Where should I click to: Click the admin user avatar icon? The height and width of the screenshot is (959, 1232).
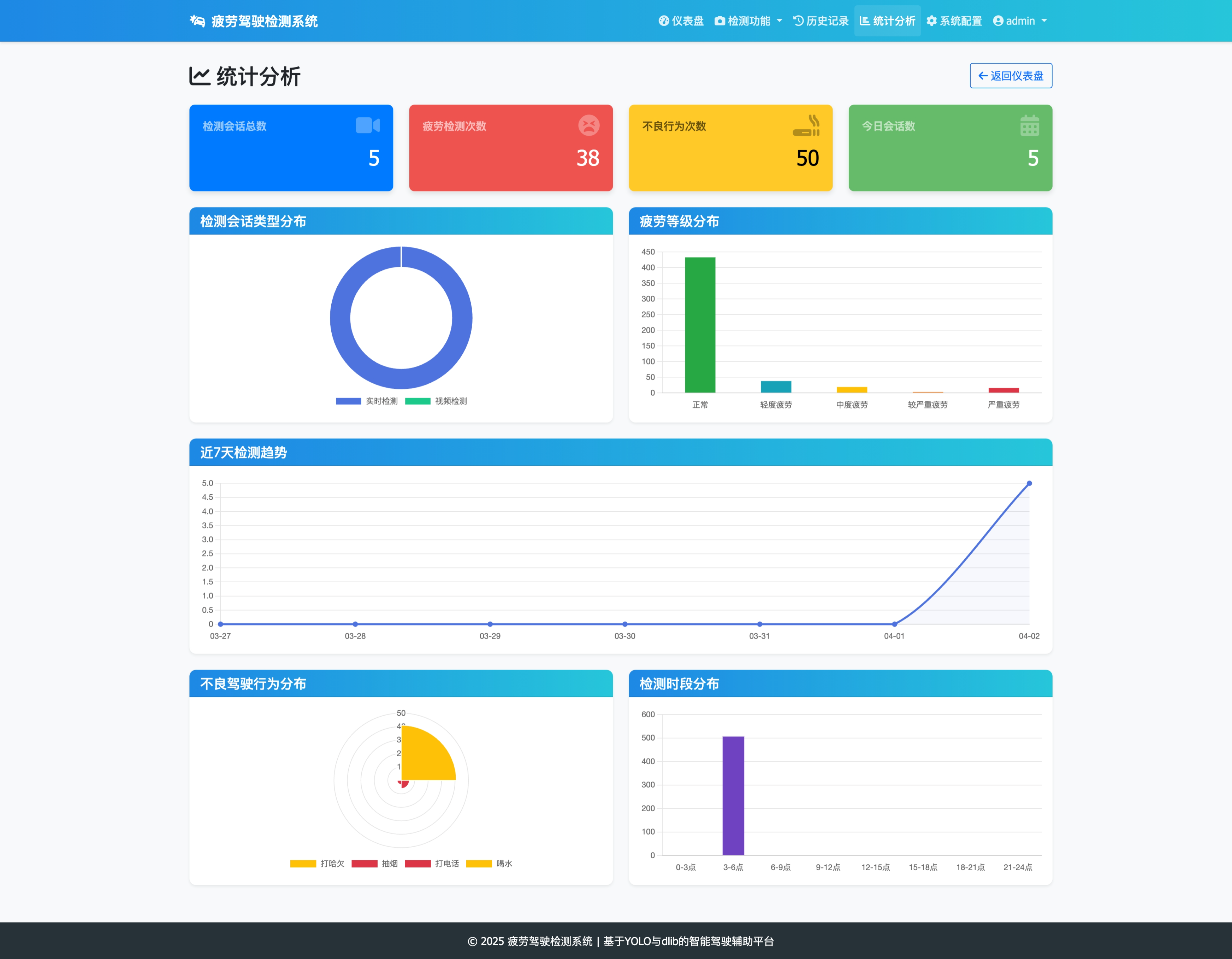point(998,21)
